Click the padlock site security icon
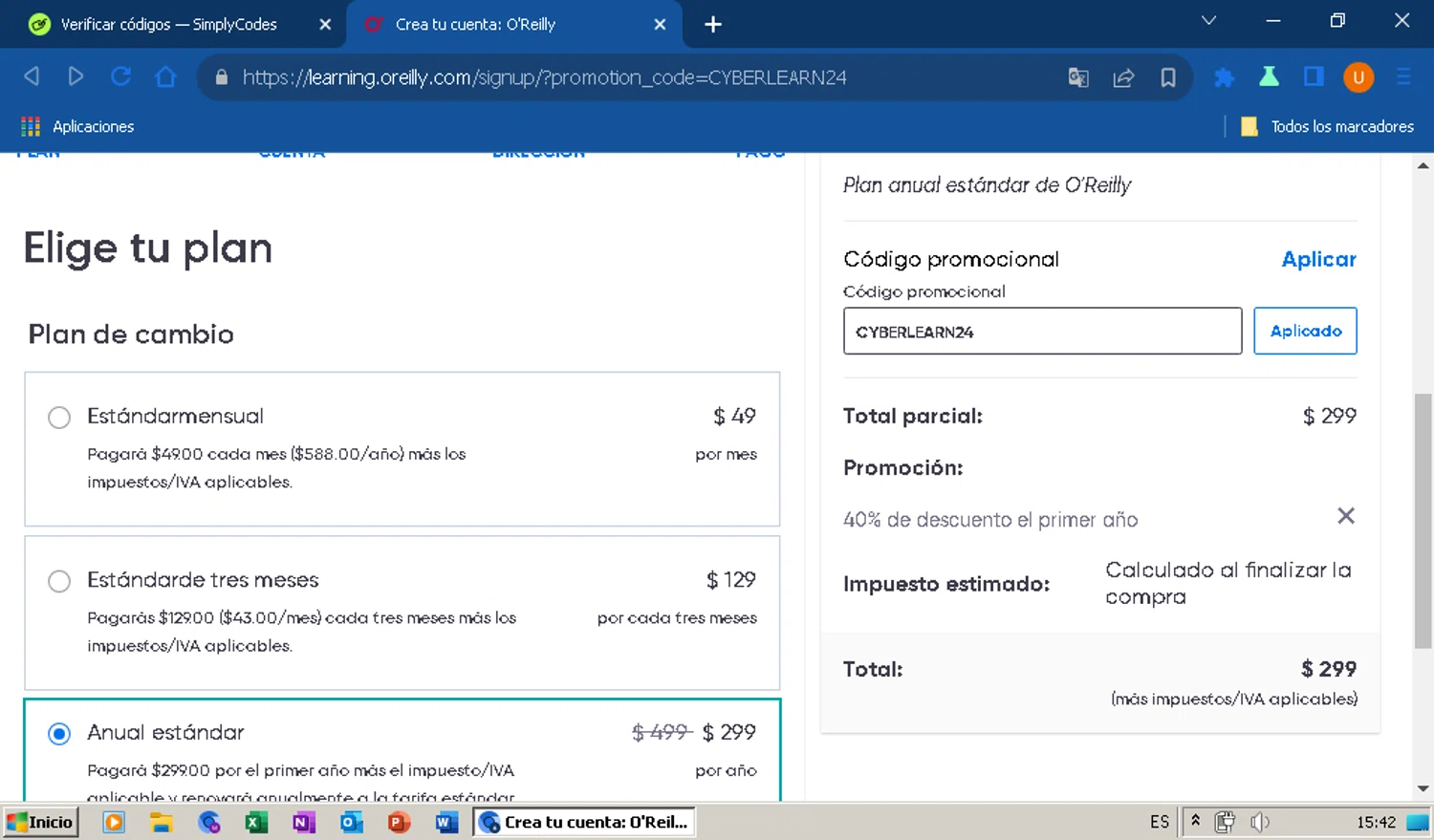The width and height of the screenshot is (1434, 840). click(222, 77)
